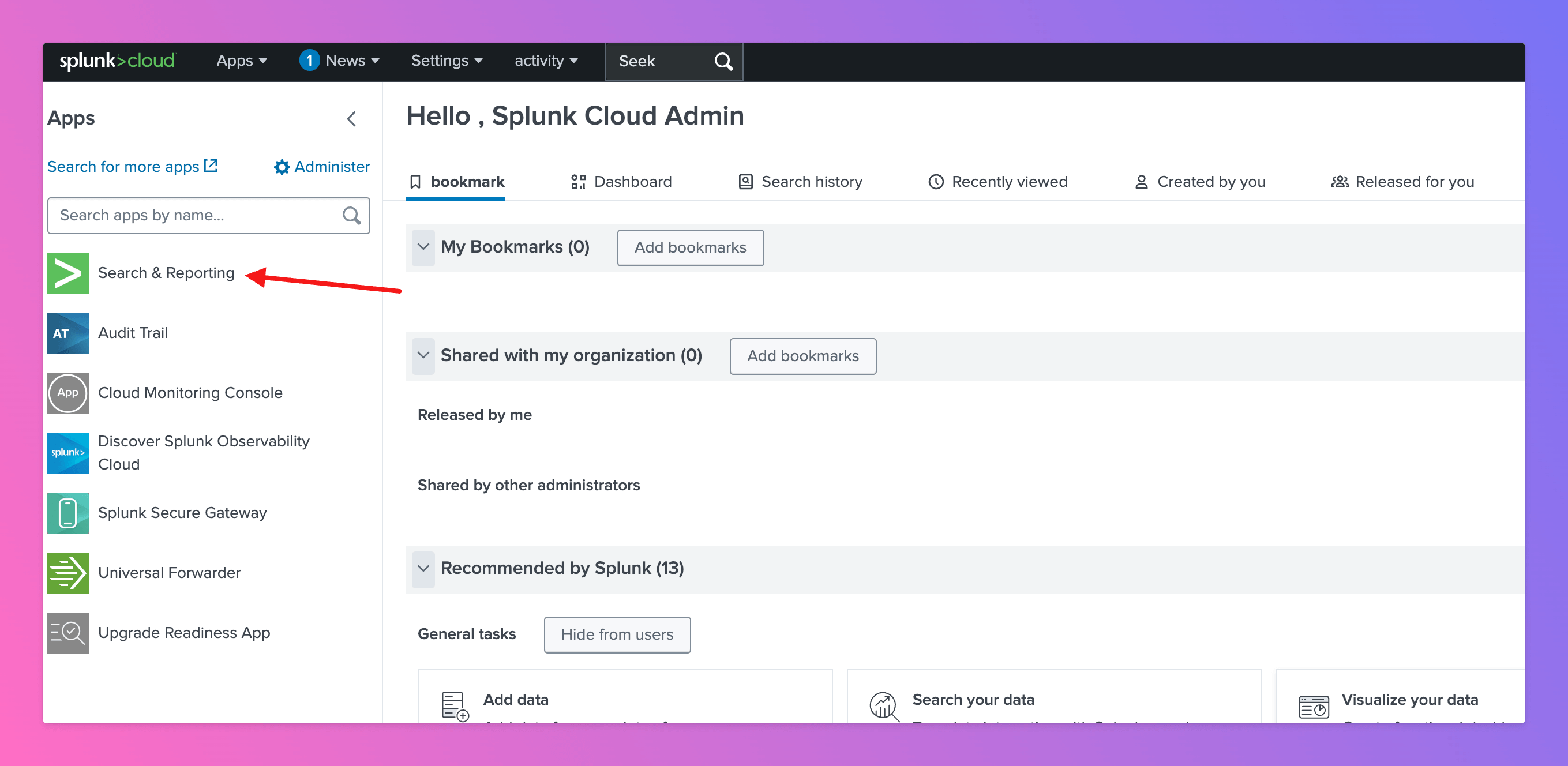
Task: Click the Cloud Monitoring Console app icon
Action: tap(67, 393)
